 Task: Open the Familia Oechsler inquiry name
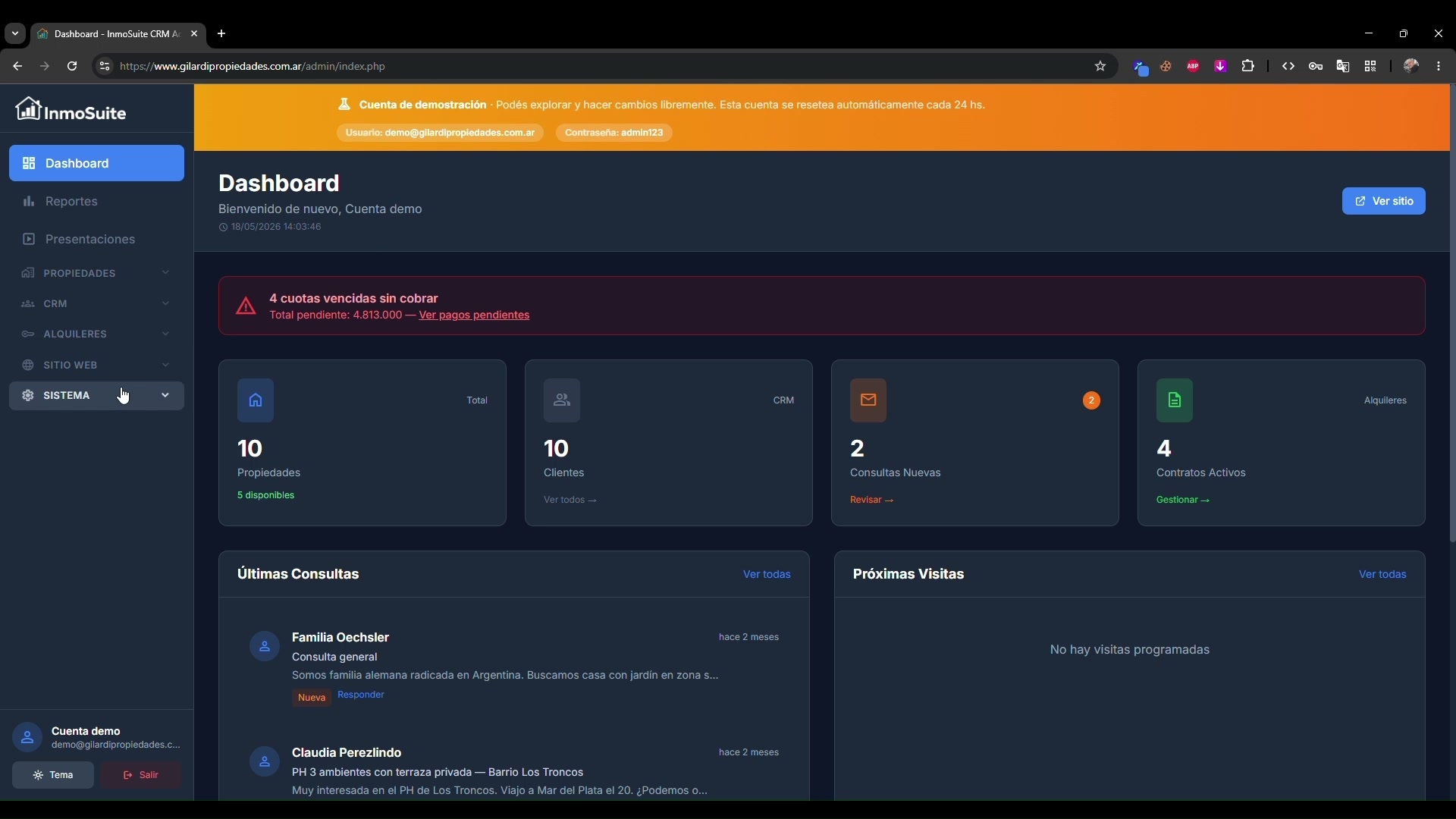pos(340,637)
